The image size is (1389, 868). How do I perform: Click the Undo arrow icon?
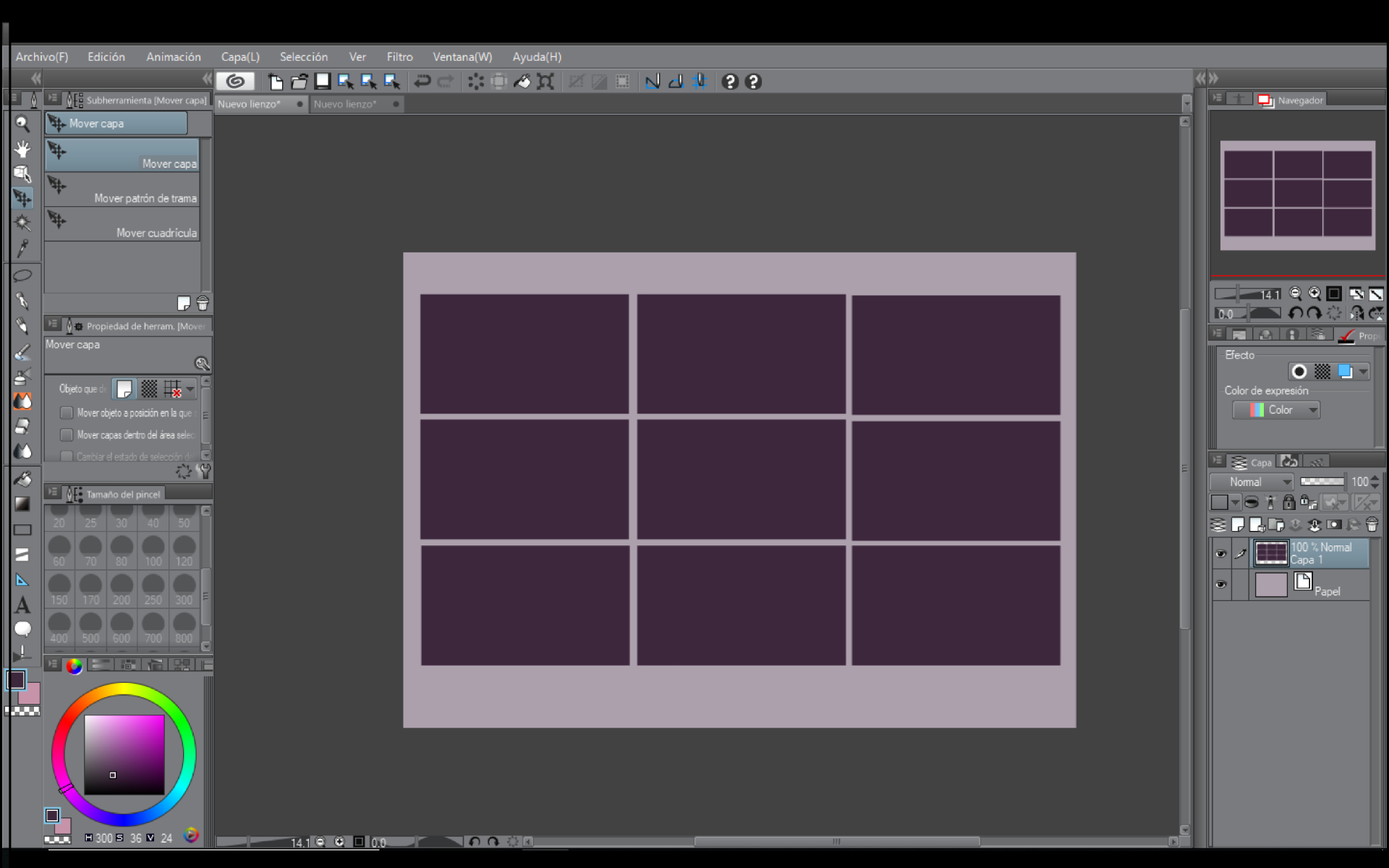pyautogui.click(x=422, y=82)
